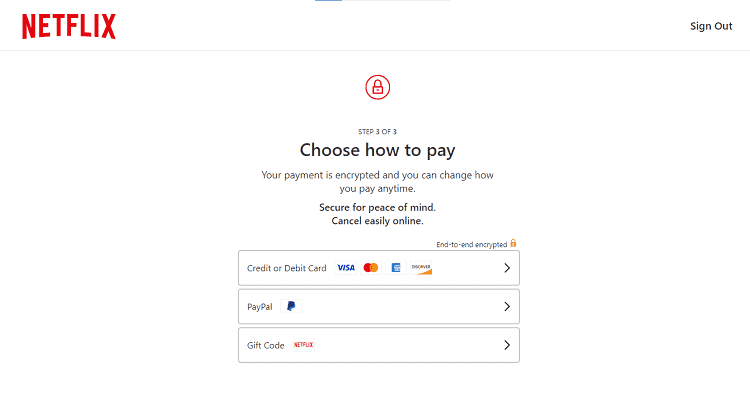The width and height of the screenshot is (750, 420).
Task: Click the Netflix logo in header
Action: click(x=69, y=26)
